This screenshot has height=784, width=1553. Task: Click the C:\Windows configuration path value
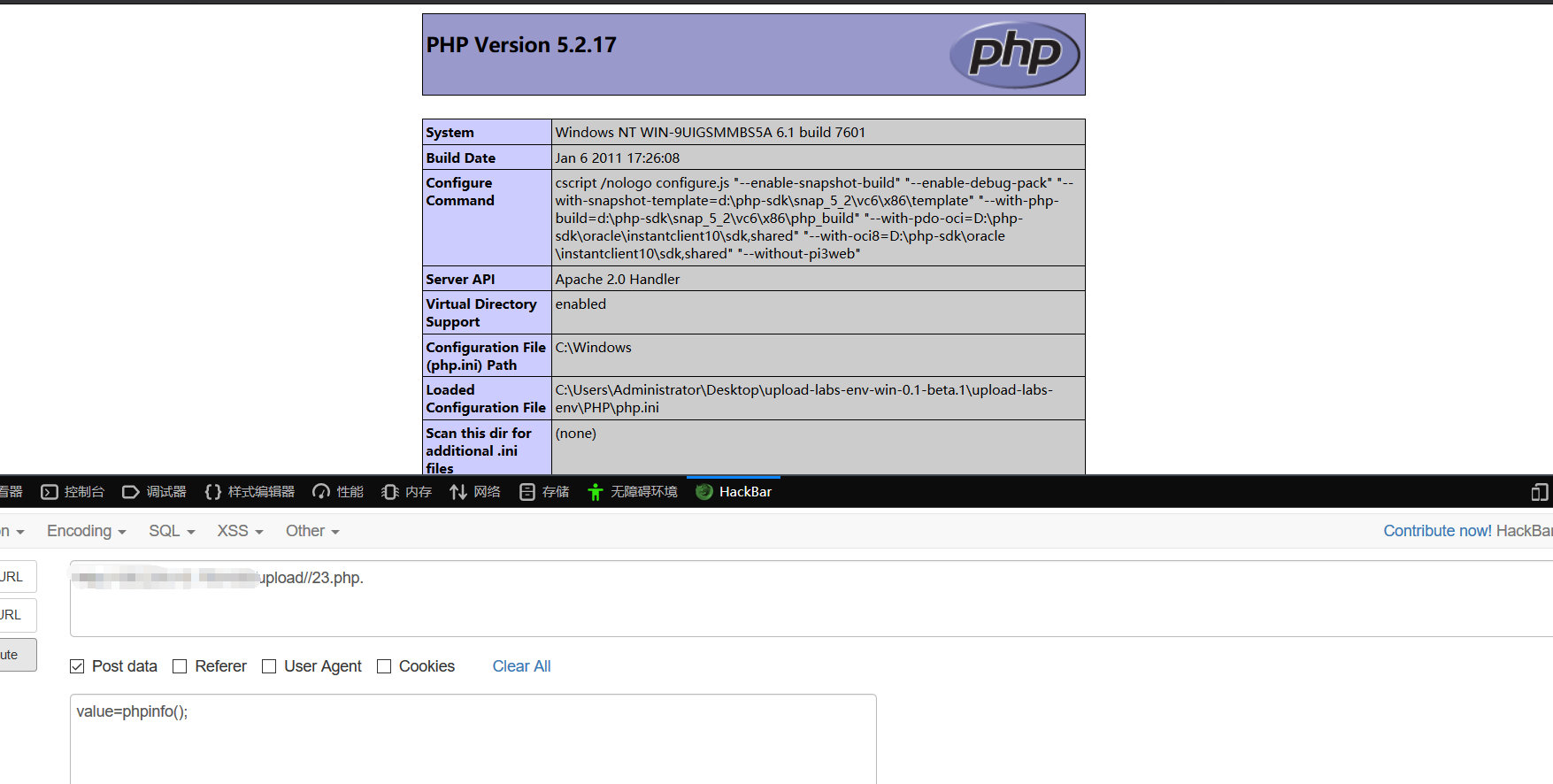[x=593, y=347]
